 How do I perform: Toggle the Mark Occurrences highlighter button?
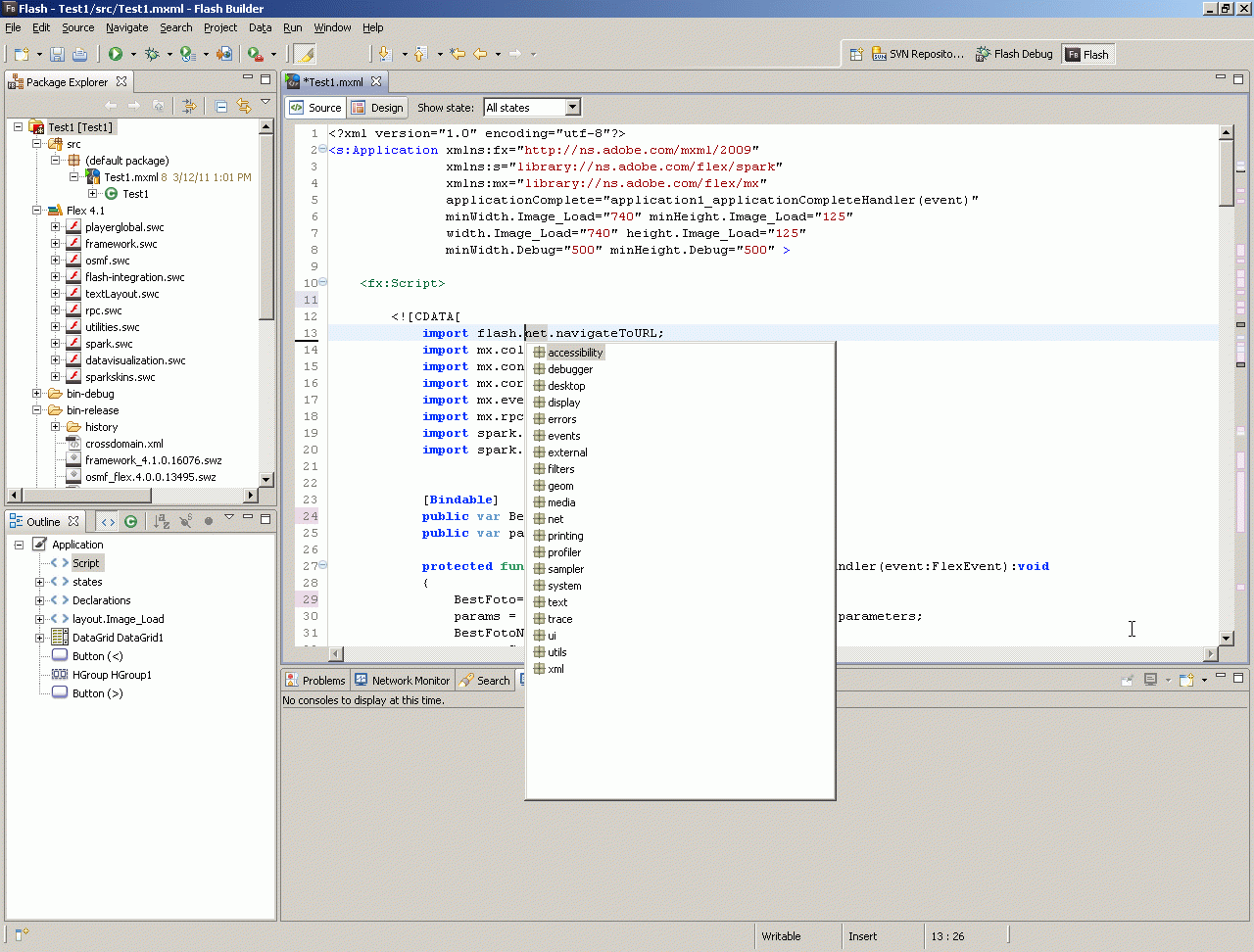click(305, 54)
